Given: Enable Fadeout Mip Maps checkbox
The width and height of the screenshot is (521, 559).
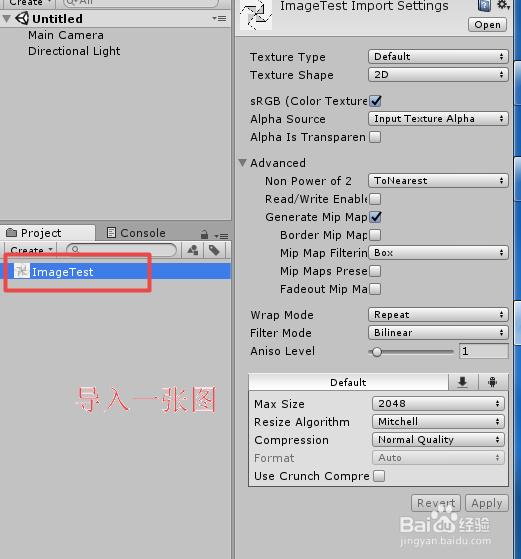Looking at the screenshot, I should click(x=375, y=289).
